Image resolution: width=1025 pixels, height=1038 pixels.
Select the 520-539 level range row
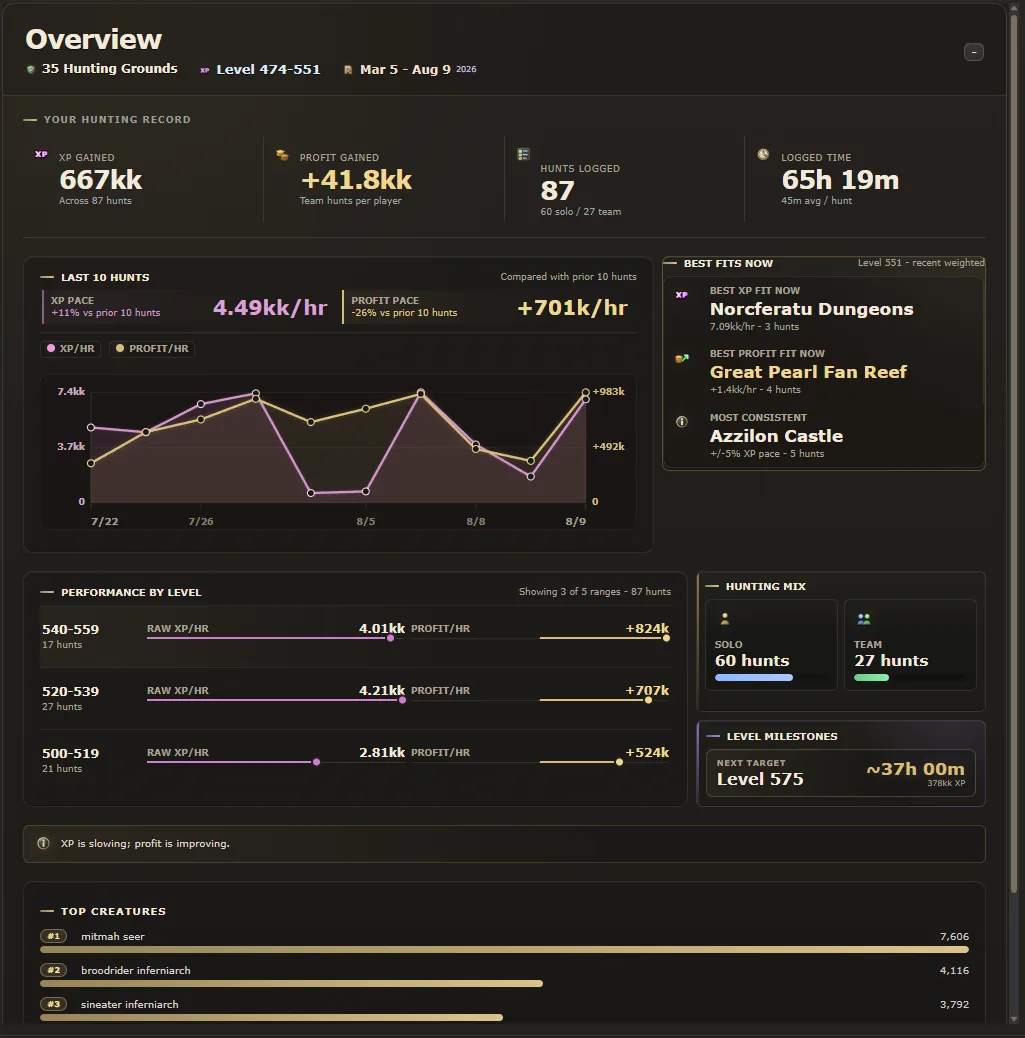(355, 698)
